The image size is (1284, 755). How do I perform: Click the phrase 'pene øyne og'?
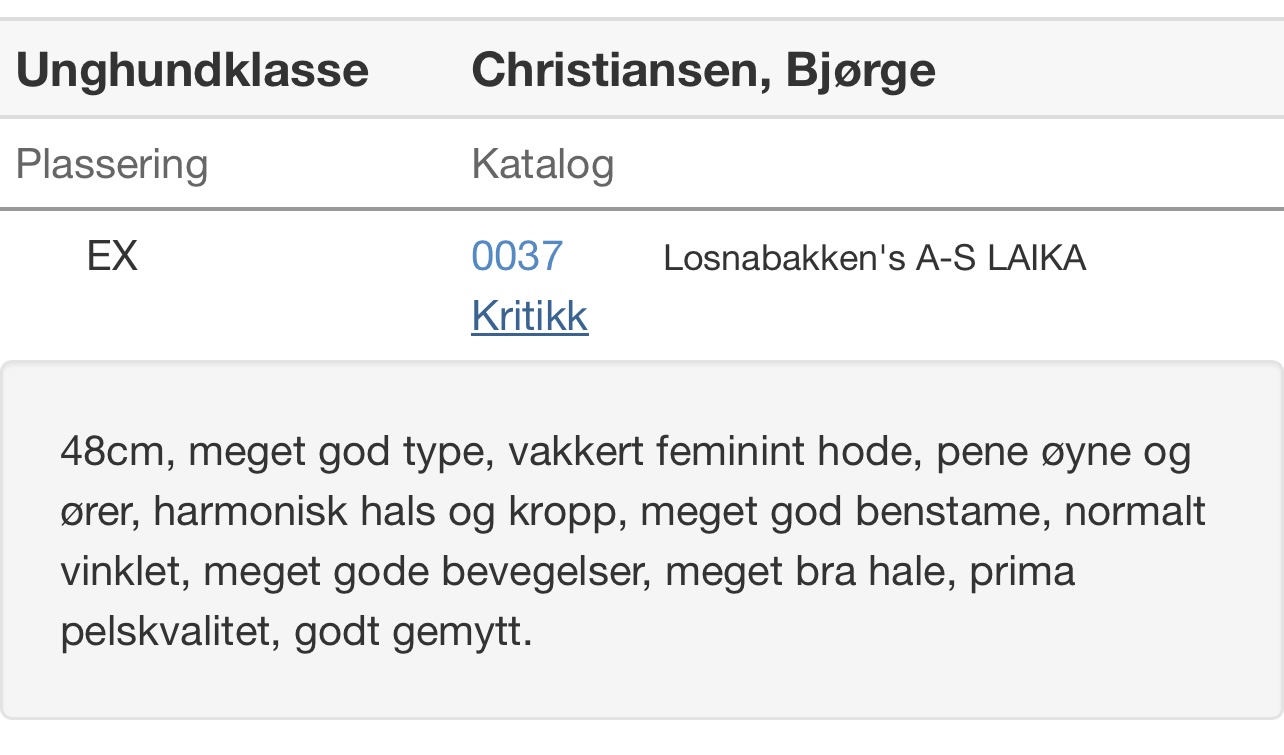pos(1063,452)
